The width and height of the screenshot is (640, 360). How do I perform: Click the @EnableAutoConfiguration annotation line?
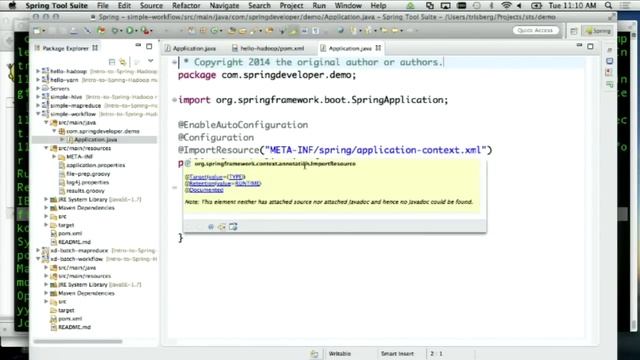coord(243,125)
